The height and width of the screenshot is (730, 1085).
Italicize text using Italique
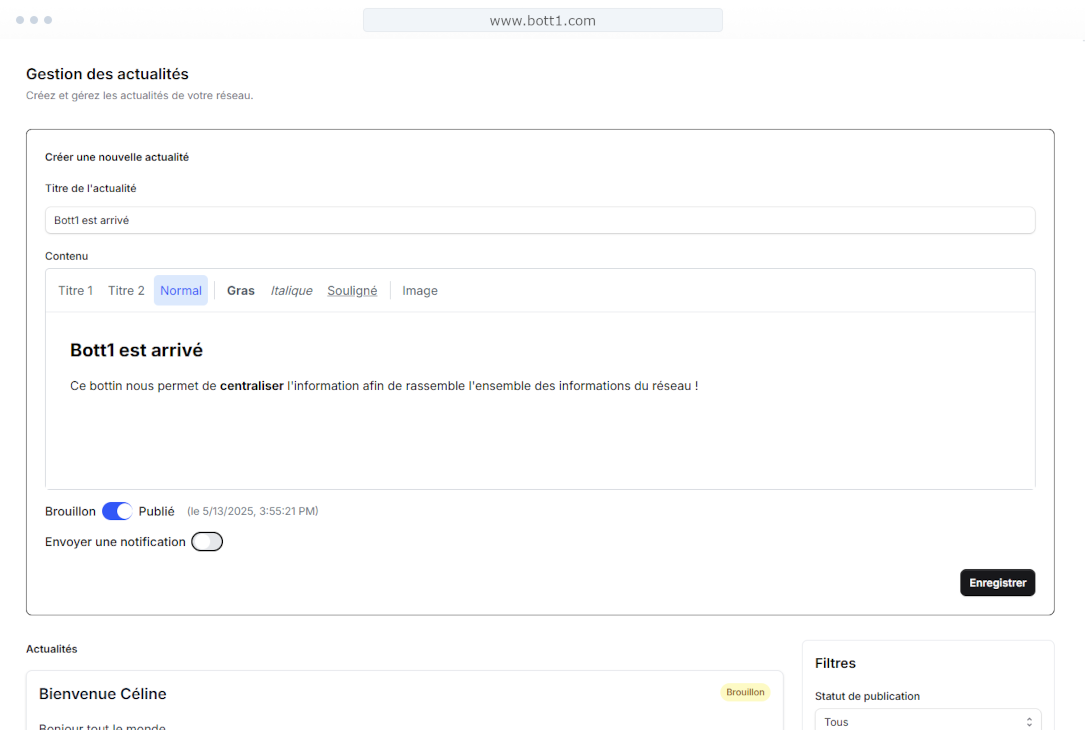tap(291, 290)
